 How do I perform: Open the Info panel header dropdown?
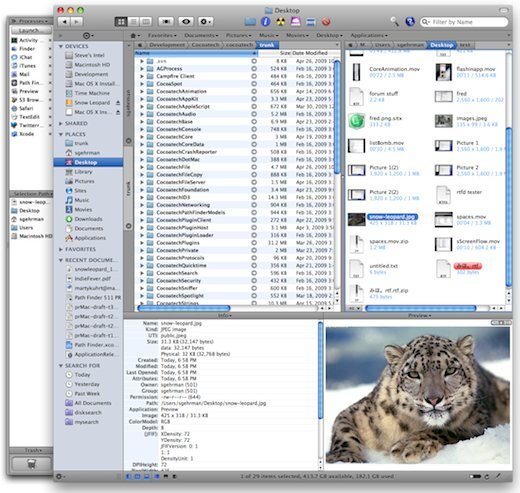point(225,316)
